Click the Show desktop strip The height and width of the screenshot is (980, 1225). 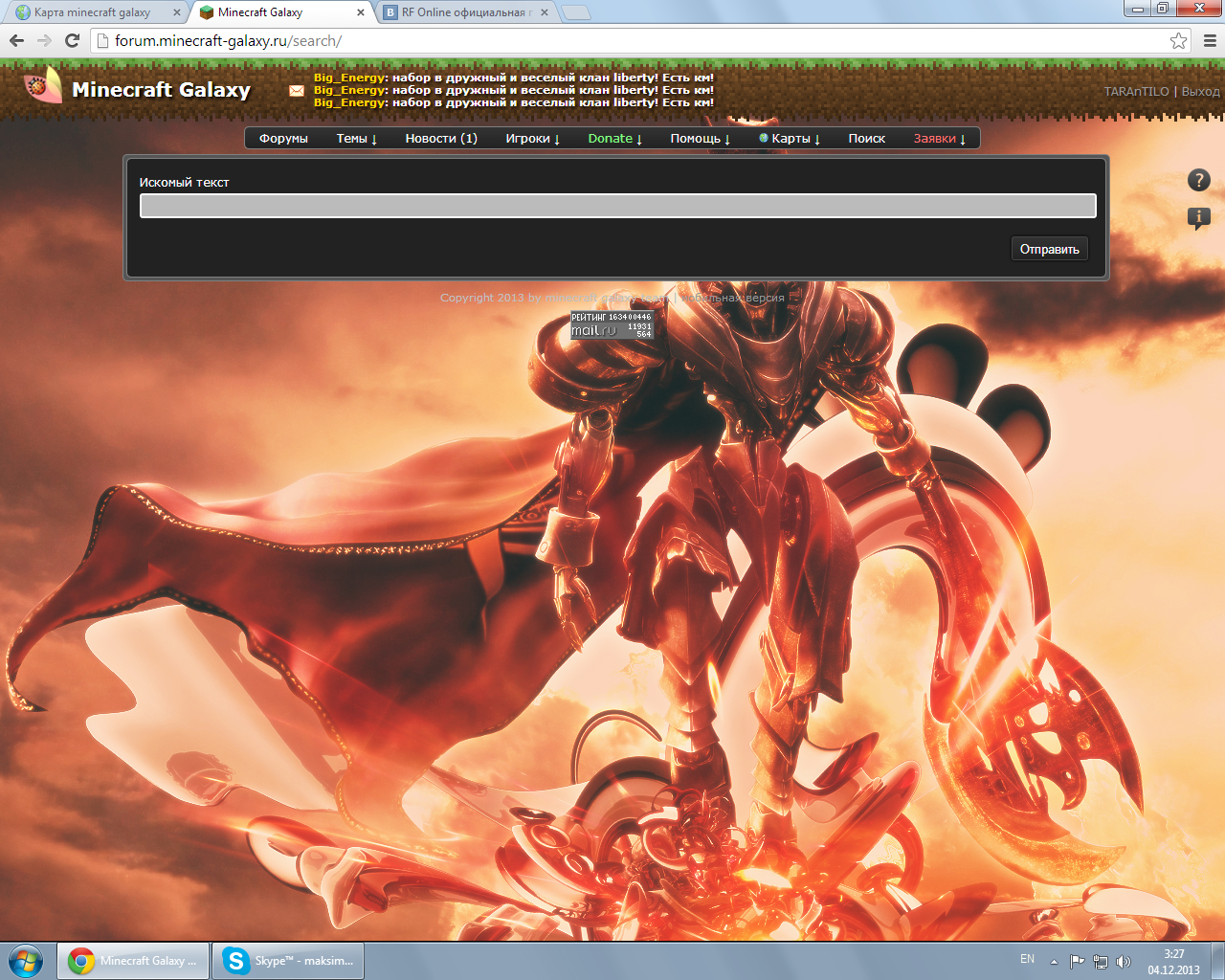[1217, 961]
